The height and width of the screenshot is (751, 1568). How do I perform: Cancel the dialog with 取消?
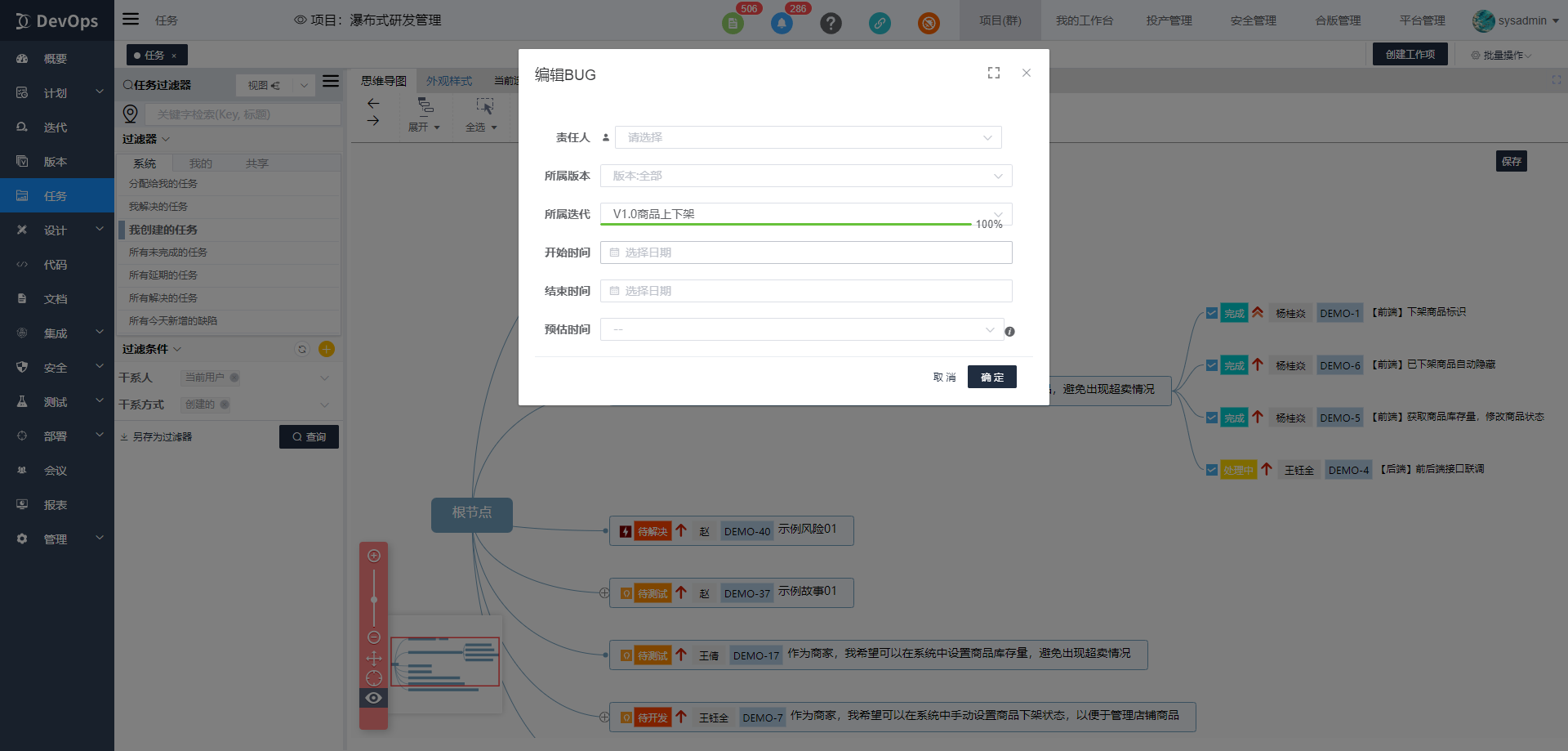pos(945,377)
